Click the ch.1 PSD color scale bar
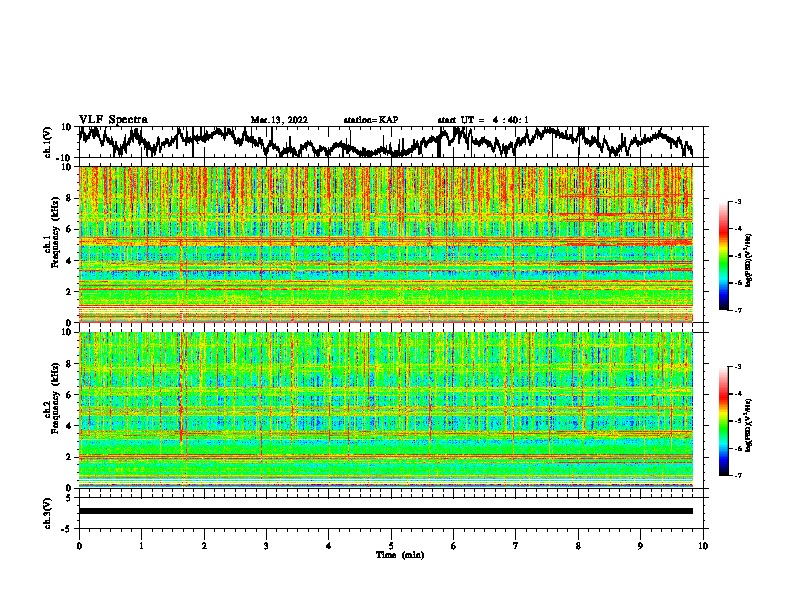 point(723,256)
